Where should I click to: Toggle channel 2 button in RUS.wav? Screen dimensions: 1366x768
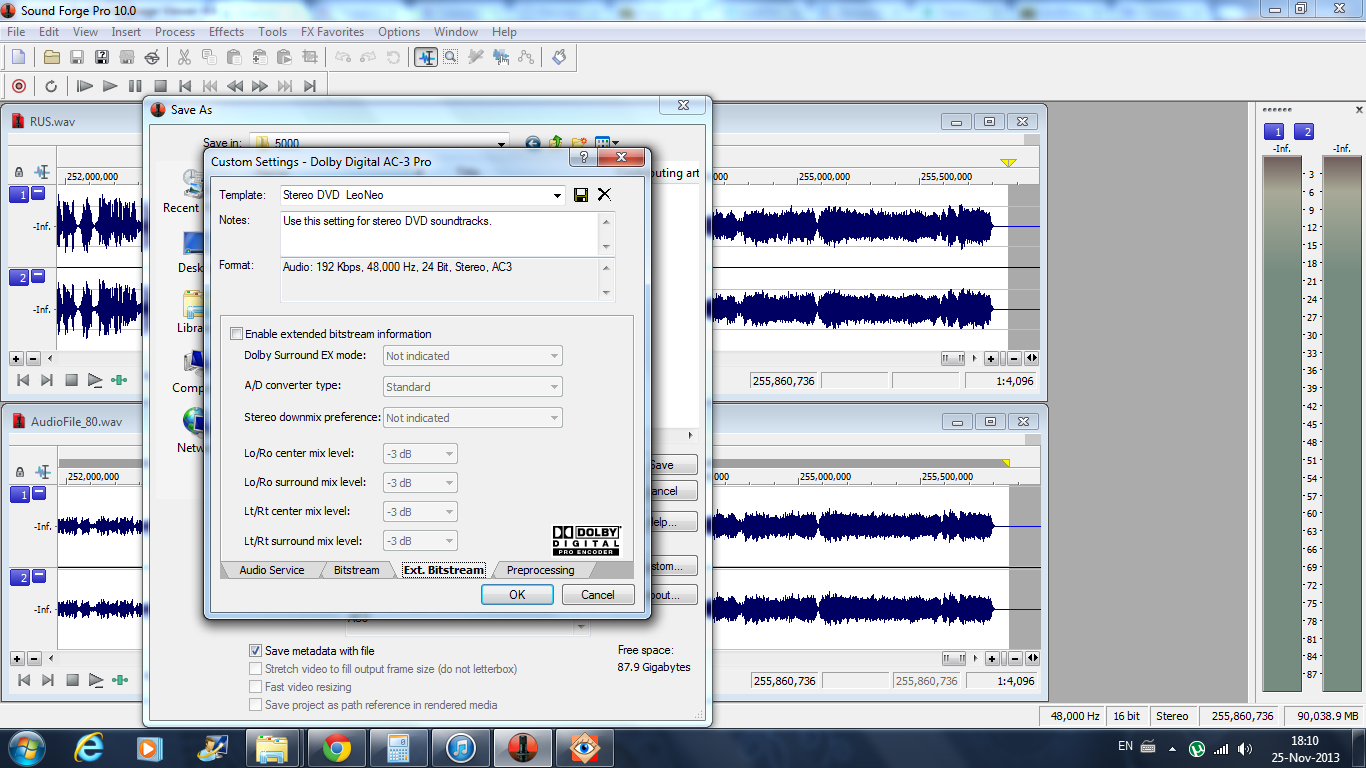point(19,278)
